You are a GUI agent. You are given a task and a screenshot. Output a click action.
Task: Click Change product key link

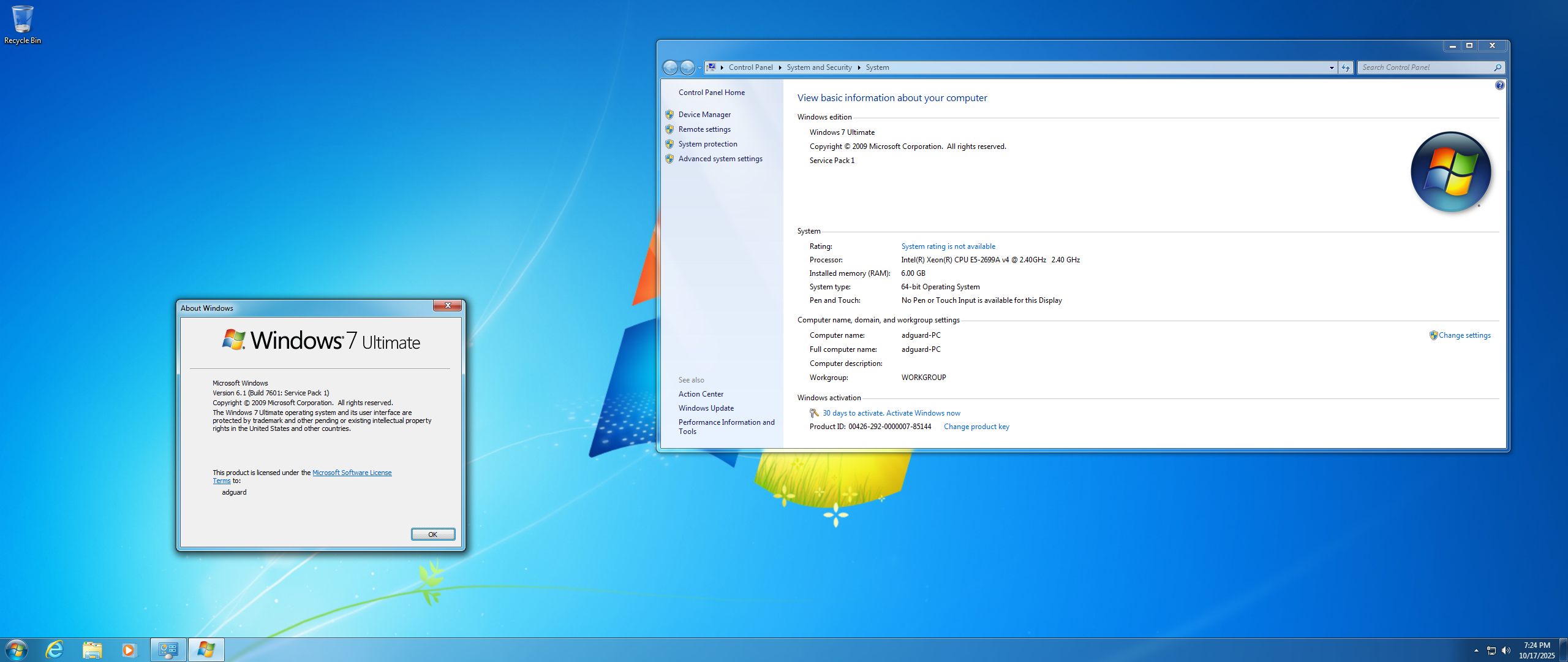[x=976, y=427]
